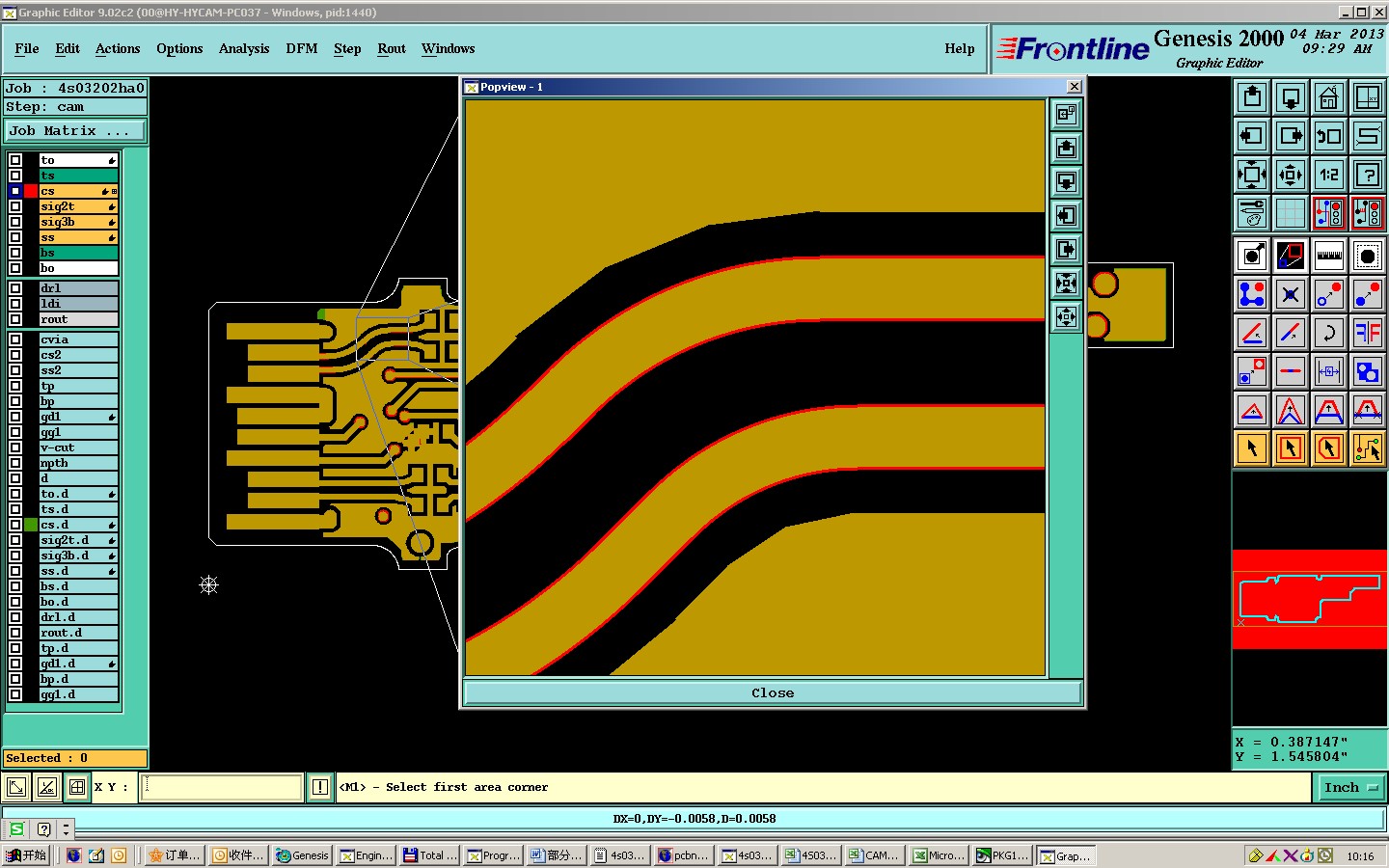Image resolution: width=1389 pixels, height=868 pixels.
Task: Click the Home view icon
Action: (1329, 97)
